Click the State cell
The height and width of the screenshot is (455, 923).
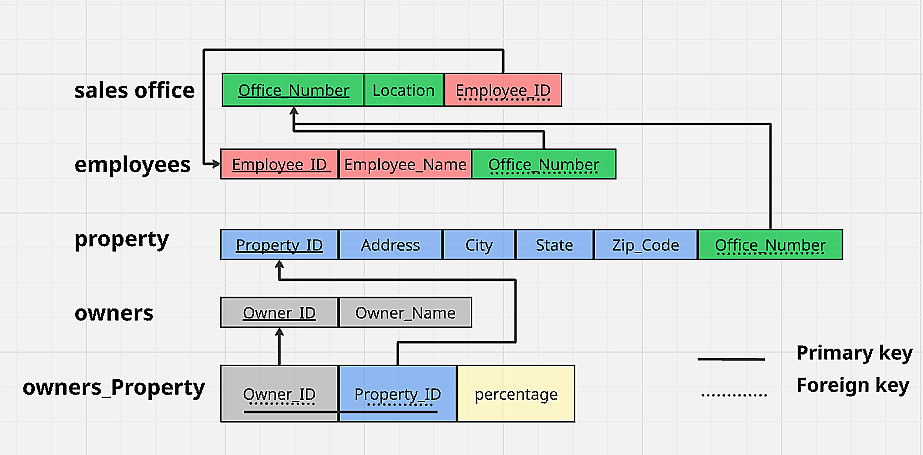pyautogui.click(x=555, y=244)
